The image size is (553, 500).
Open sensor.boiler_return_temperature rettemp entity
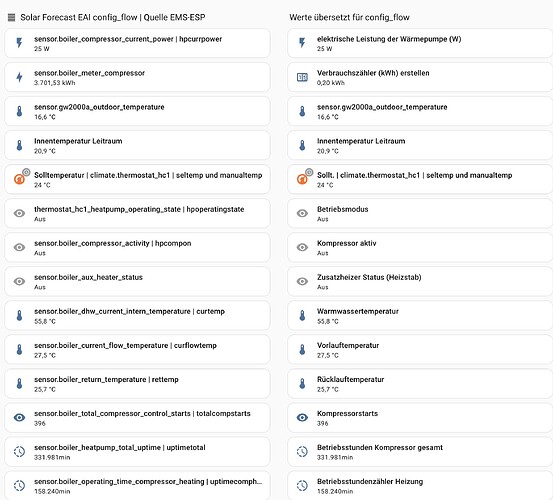click(137, 384)
